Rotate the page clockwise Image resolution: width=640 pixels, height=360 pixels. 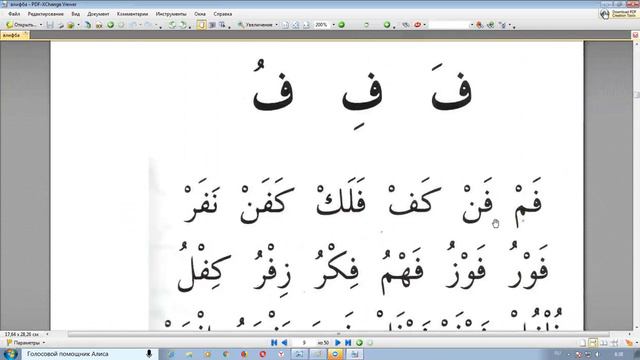coord(183,25)
